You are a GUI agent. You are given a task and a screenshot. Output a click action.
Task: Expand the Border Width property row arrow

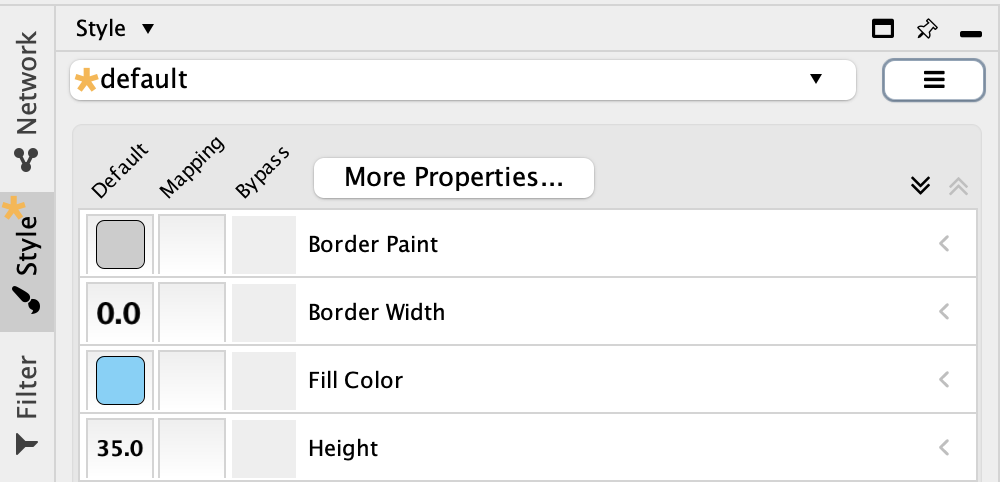(943, 312)
